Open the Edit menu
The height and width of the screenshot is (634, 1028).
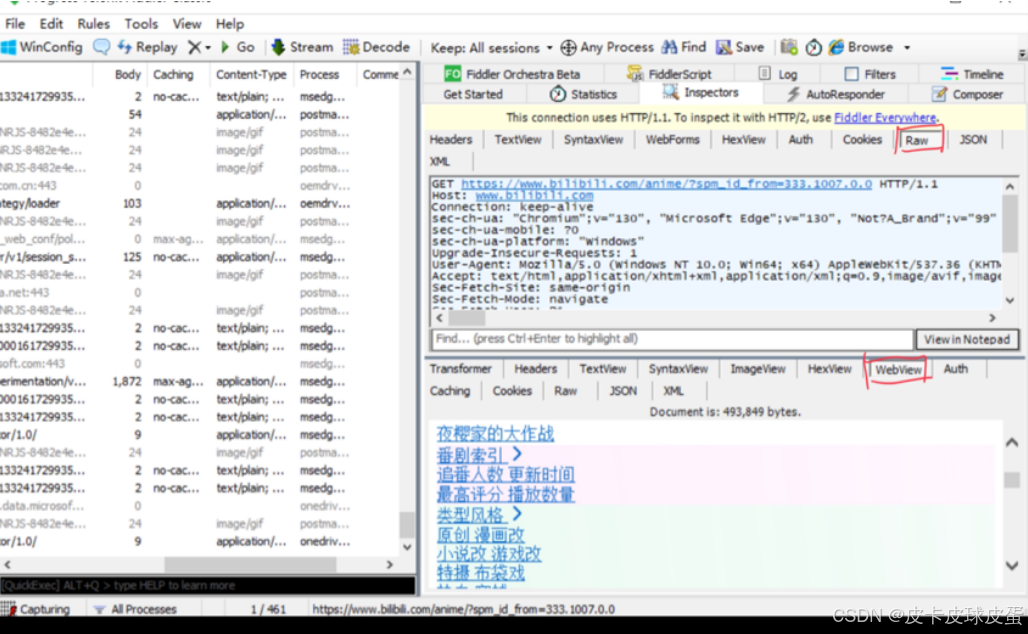[51, 24]
